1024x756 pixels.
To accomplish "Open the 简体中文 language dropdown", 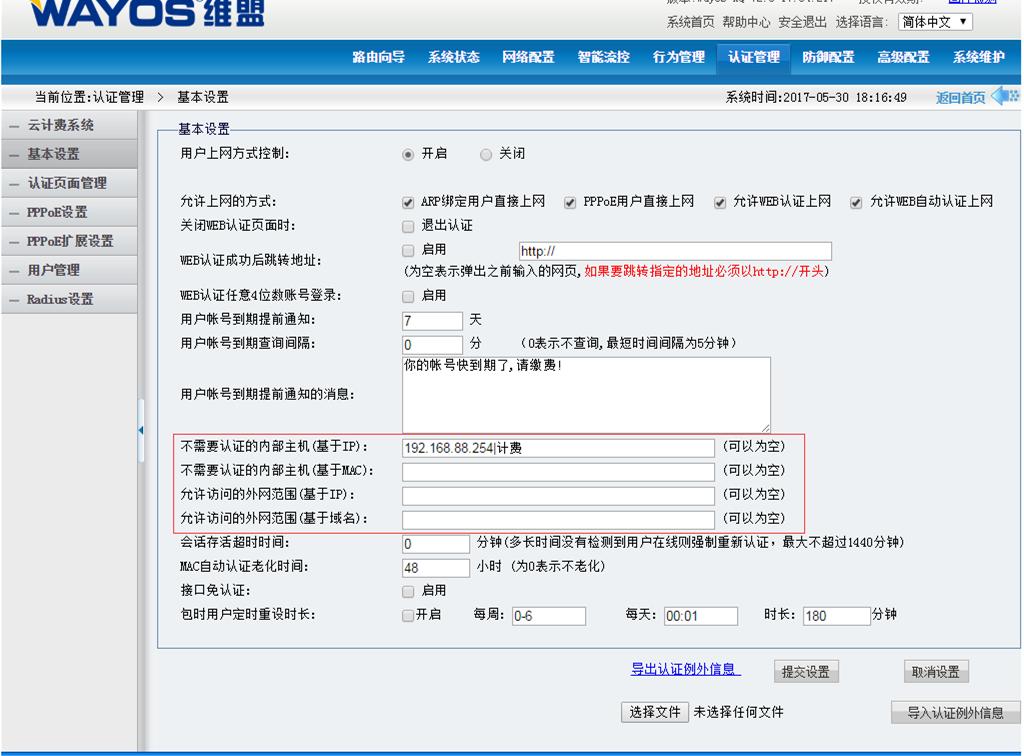I will 935,21.
